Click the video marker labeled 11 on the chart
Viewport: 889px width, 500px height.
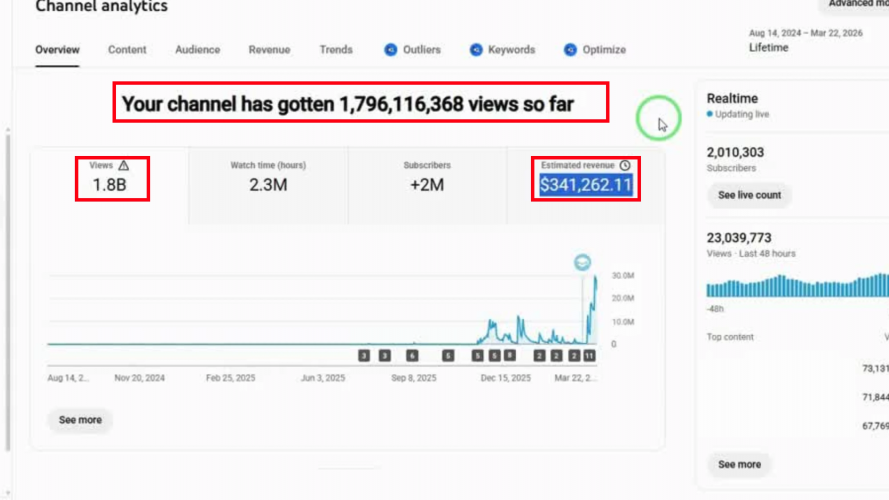pos(590,355)
